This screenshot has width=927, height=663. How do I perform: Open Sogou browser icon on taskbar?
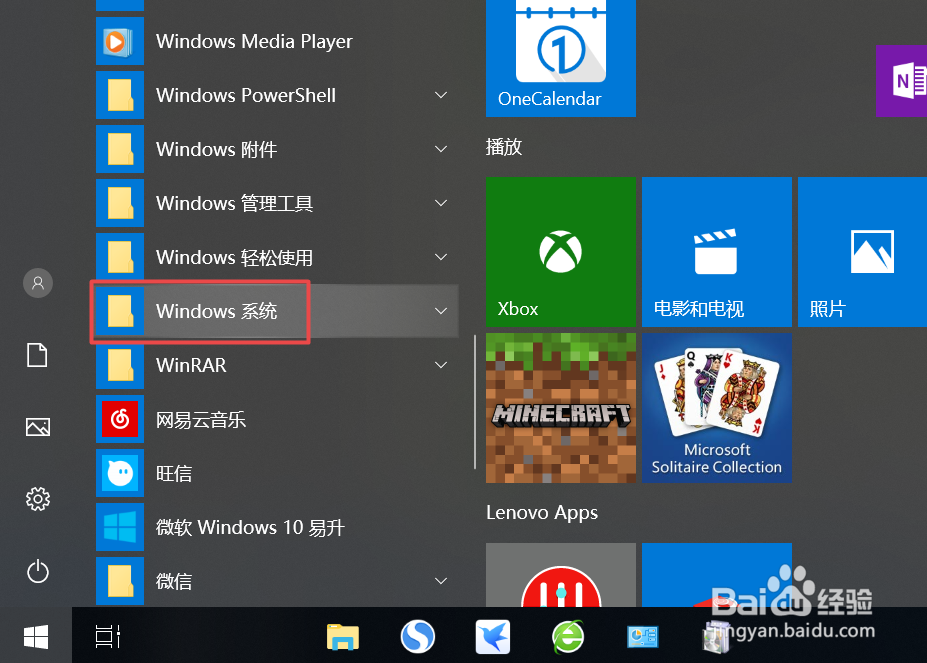tap(417, 637)
